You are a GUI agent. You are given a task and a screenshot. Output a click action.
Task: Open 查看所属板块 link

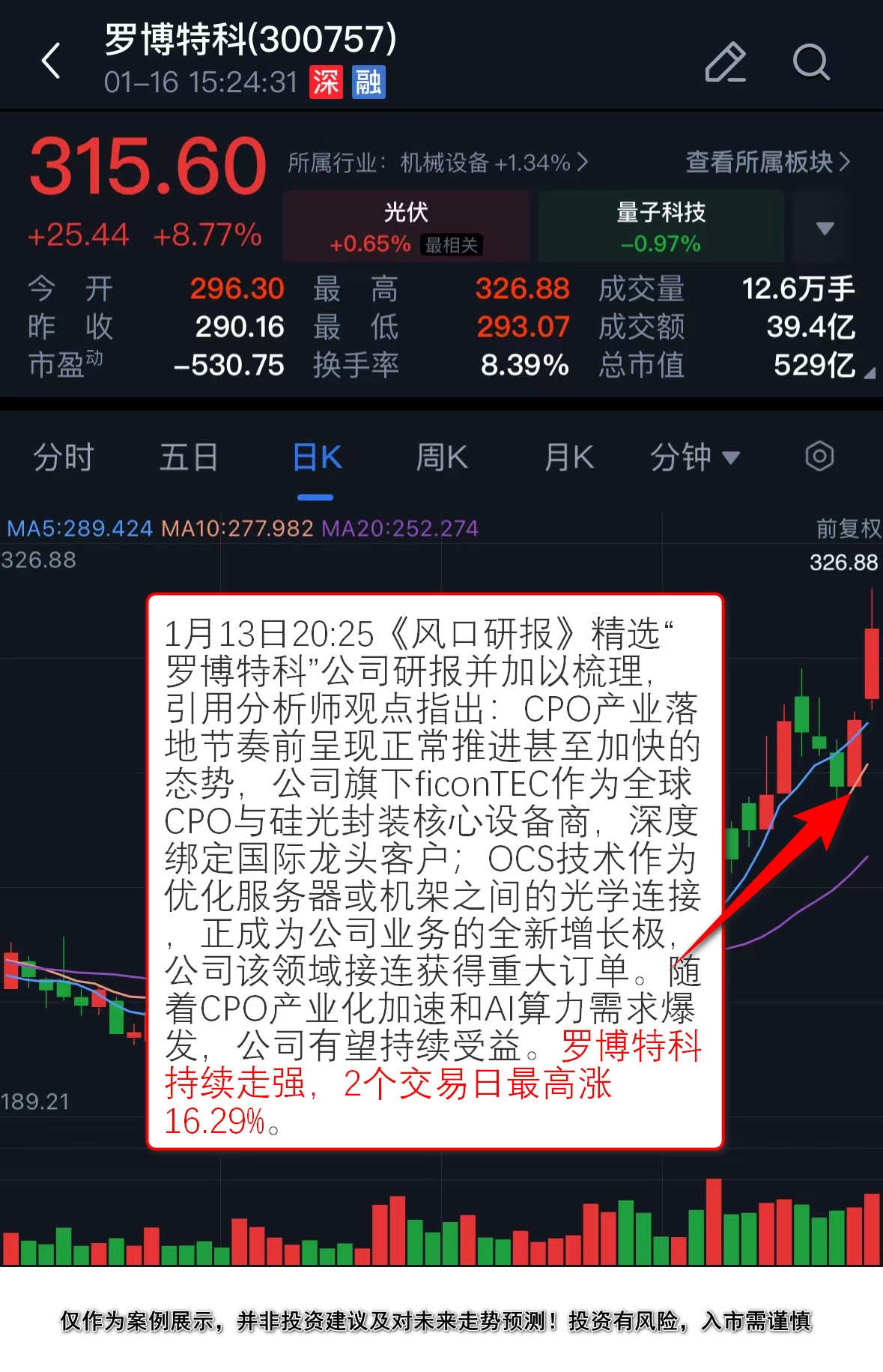[768, 162]
